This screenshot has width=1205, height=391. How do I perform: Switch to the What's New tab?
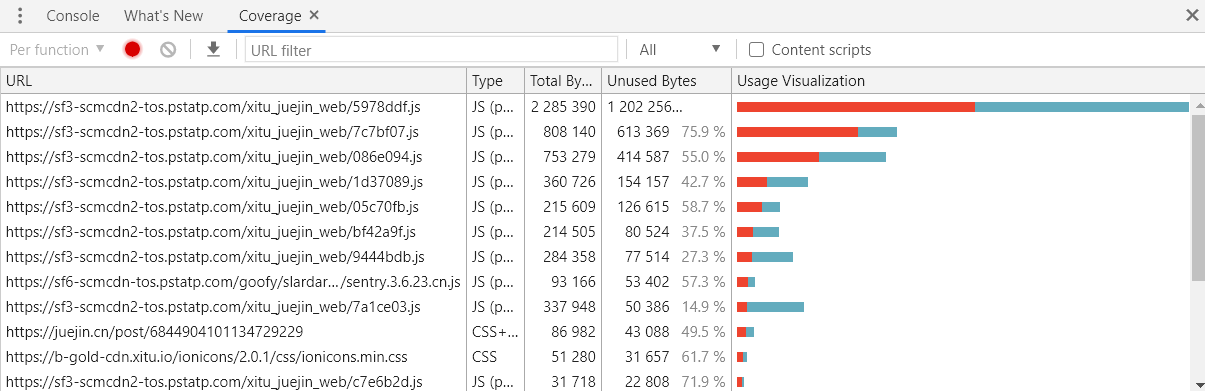pyautogui.click(x=163, y=16)
